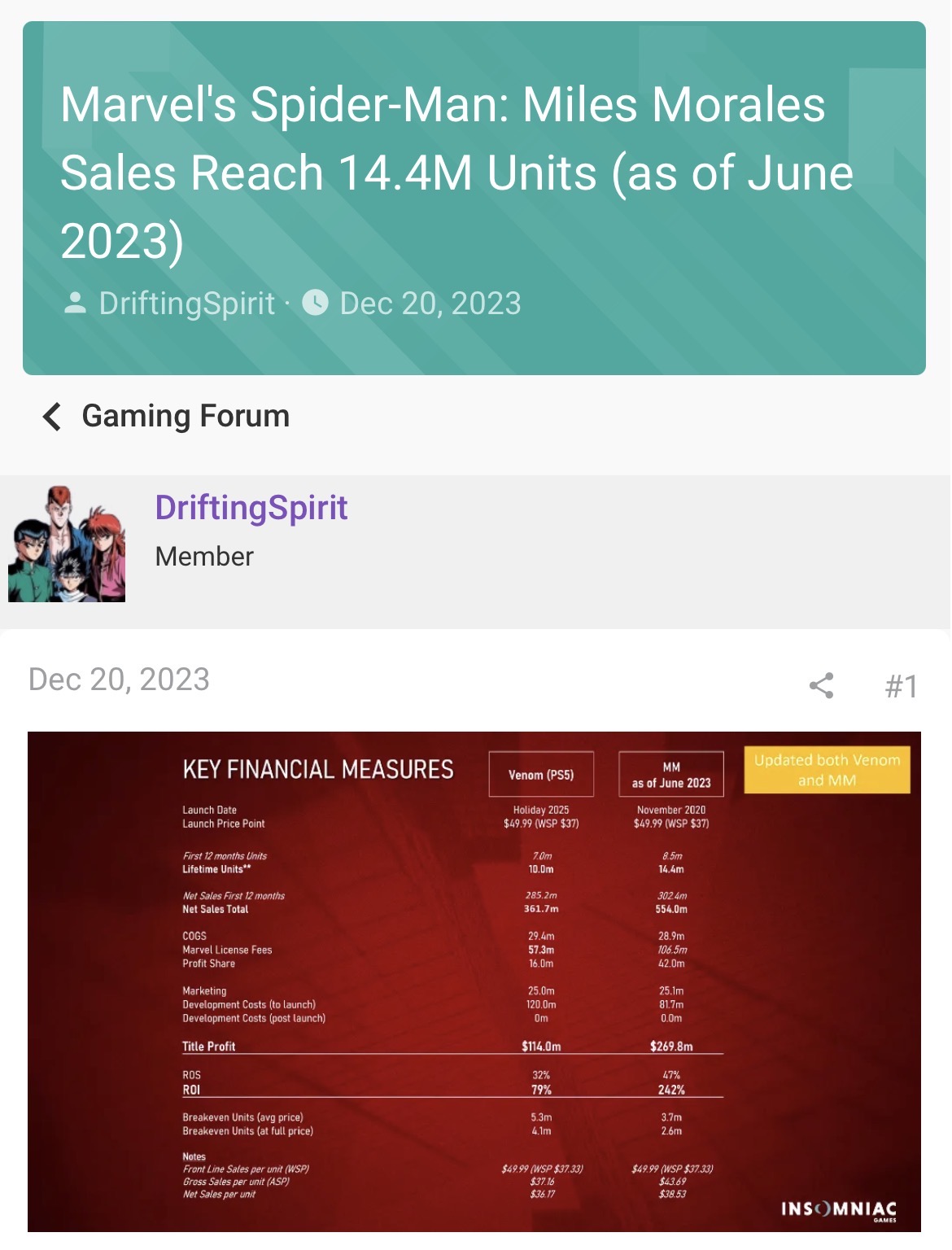Image resolution: width=952 pixels, height=1250 pixels.
Task: Tap the back chevron beside Gaming Forum
Action: tap(52, 417)
